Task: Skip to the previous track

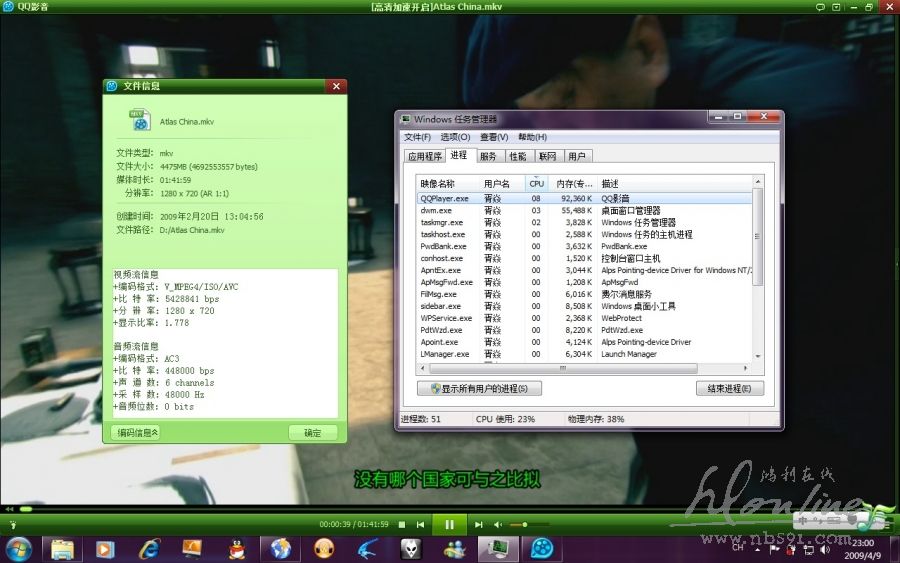Action: [x=421, y=524]
